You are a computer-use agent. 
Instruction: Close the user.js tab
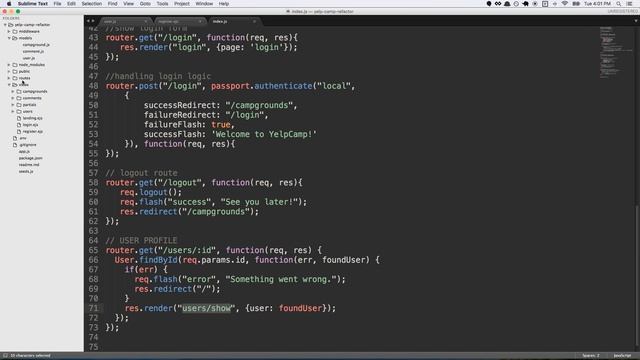(x=145, y=21)
